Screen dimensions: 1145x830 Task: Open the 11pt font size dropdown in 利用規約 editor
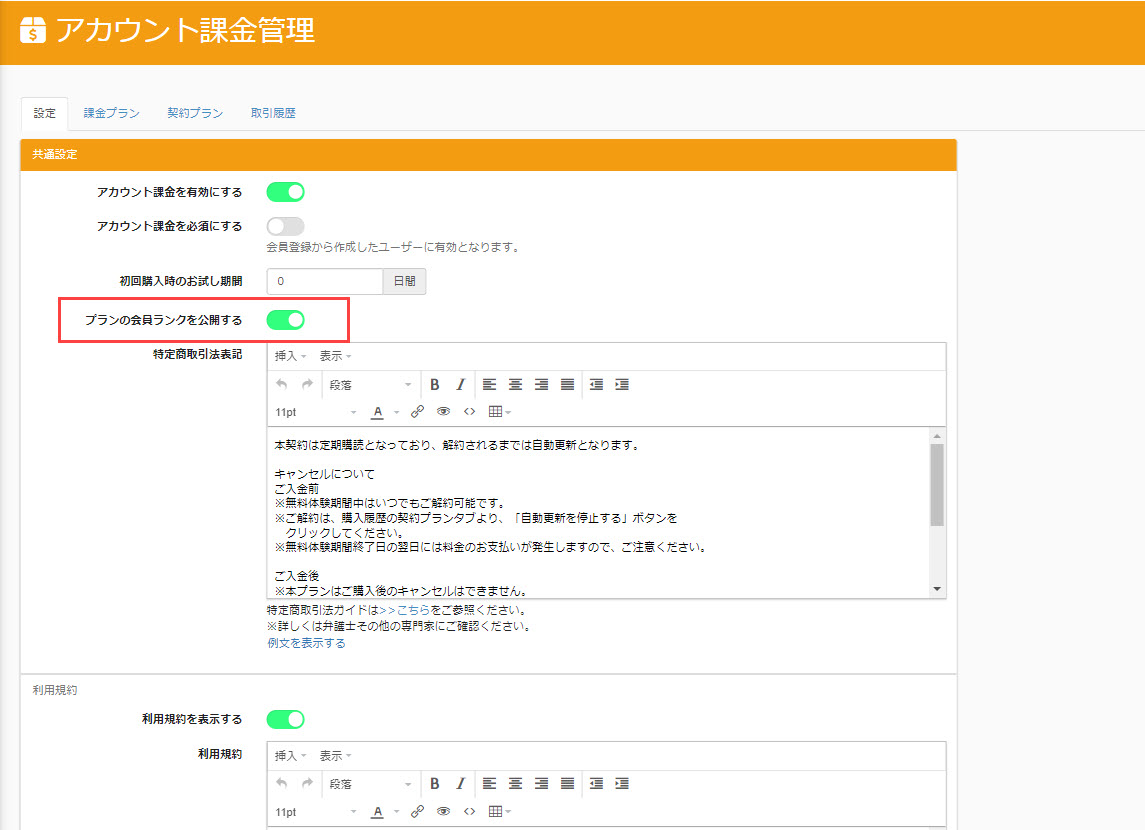pos(315,811)
